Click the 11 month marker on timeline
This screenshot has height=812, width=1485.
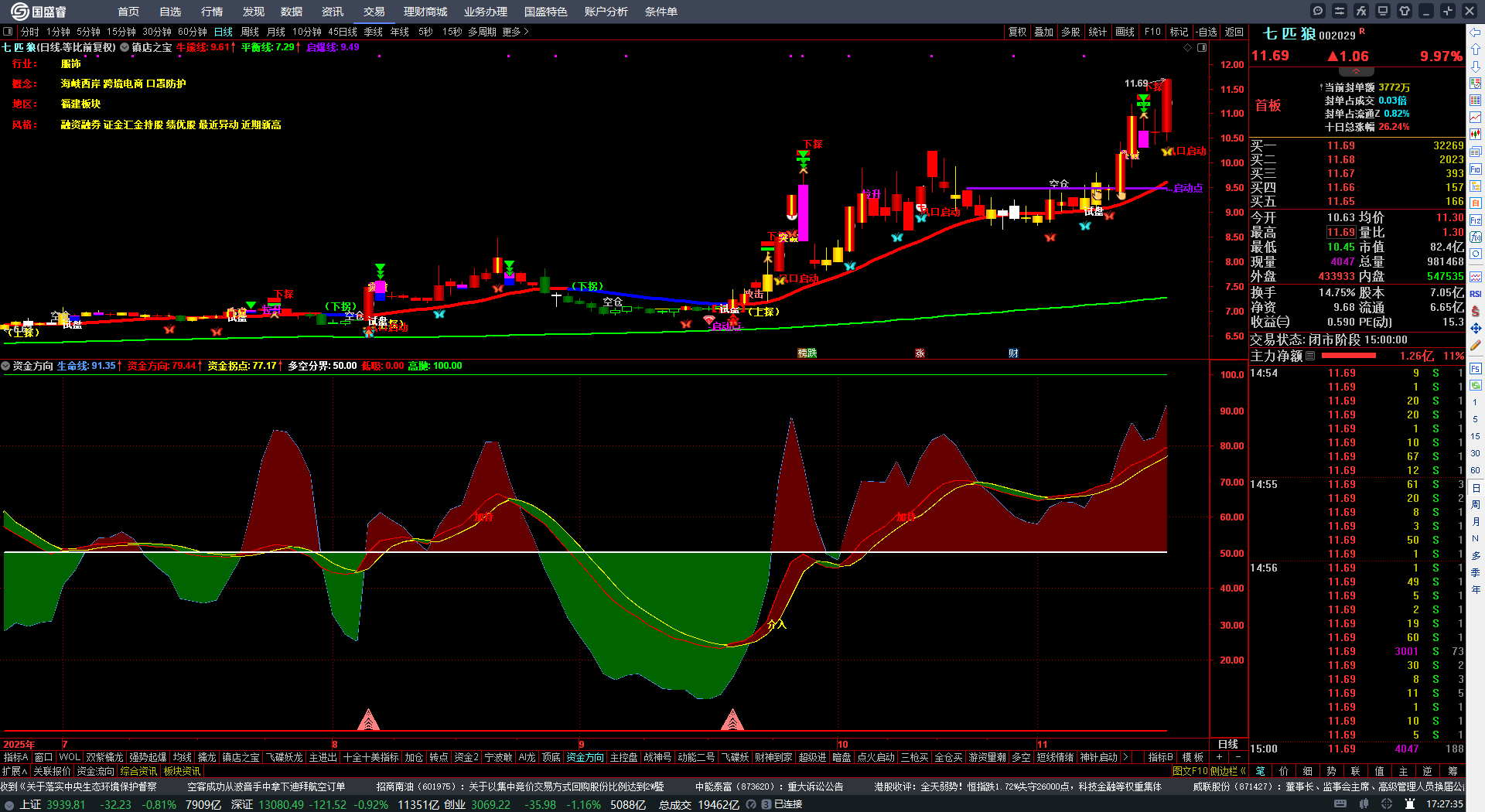(x=1042, y=745)
